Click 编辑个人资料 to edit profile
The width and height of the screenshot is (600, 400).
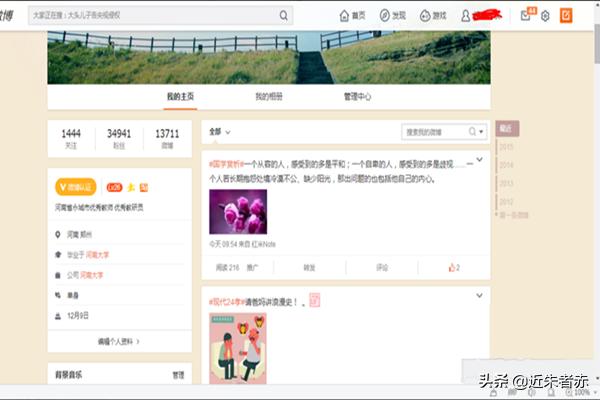pyautogui.click(x=119, y=342)
